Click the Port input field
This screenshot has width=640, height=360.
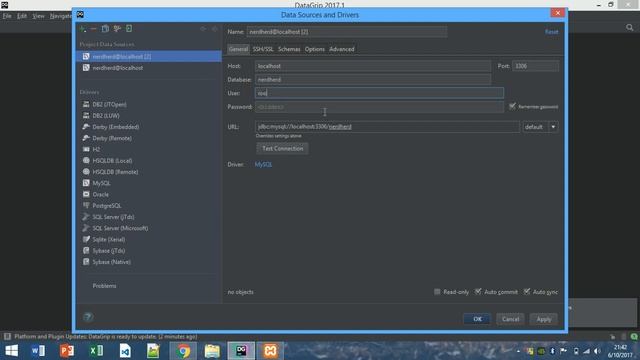tap(535, 66)
